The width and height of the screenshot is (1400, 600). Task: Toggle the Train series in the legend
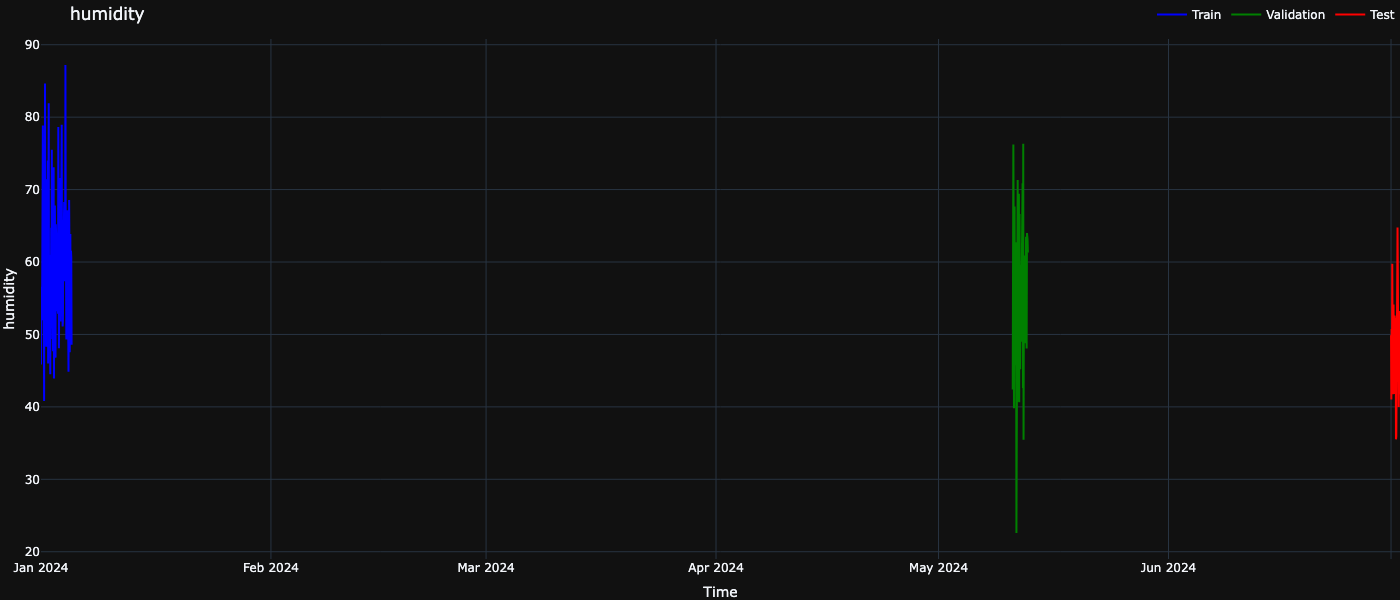point(1189,15)
